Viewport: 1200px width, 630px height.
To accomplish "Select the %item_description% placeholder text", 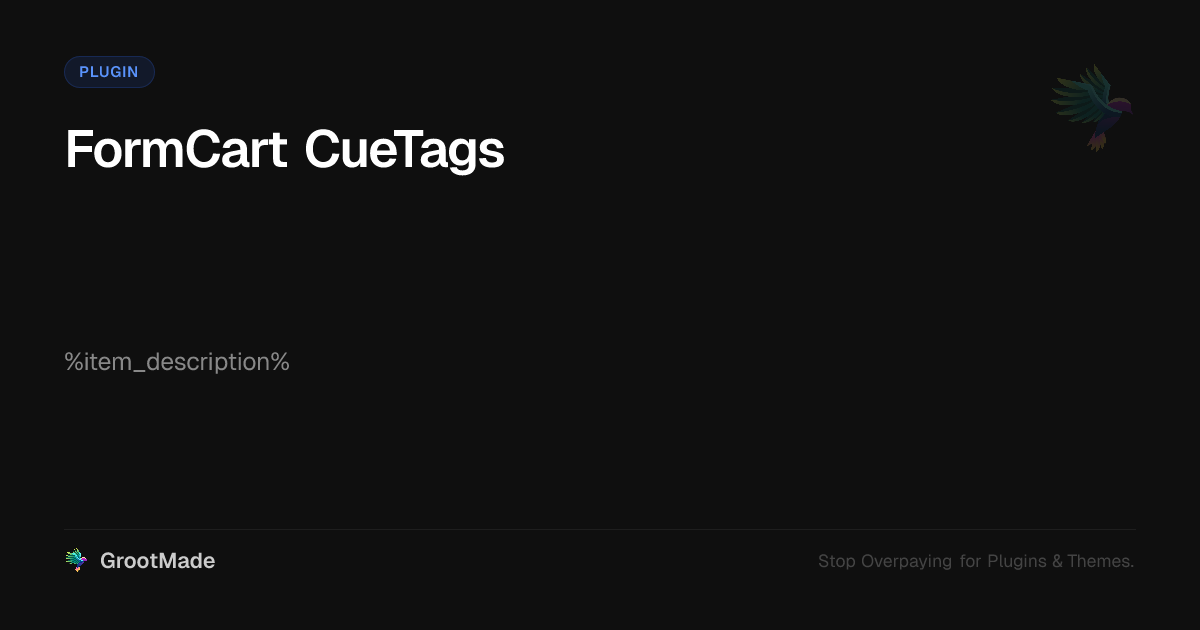I will (177, 362).
